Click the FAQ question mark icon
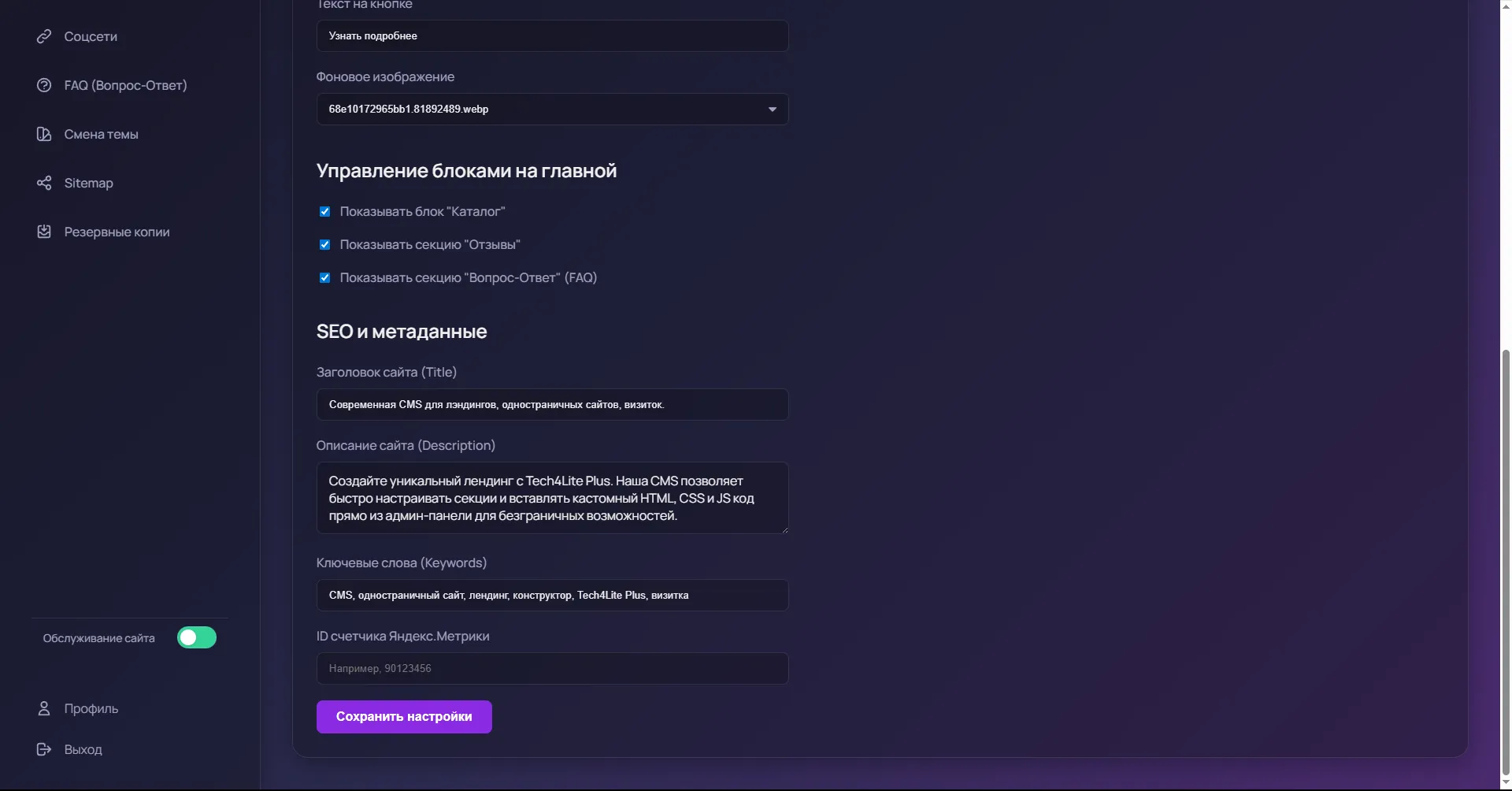 (x=44, y=85)
